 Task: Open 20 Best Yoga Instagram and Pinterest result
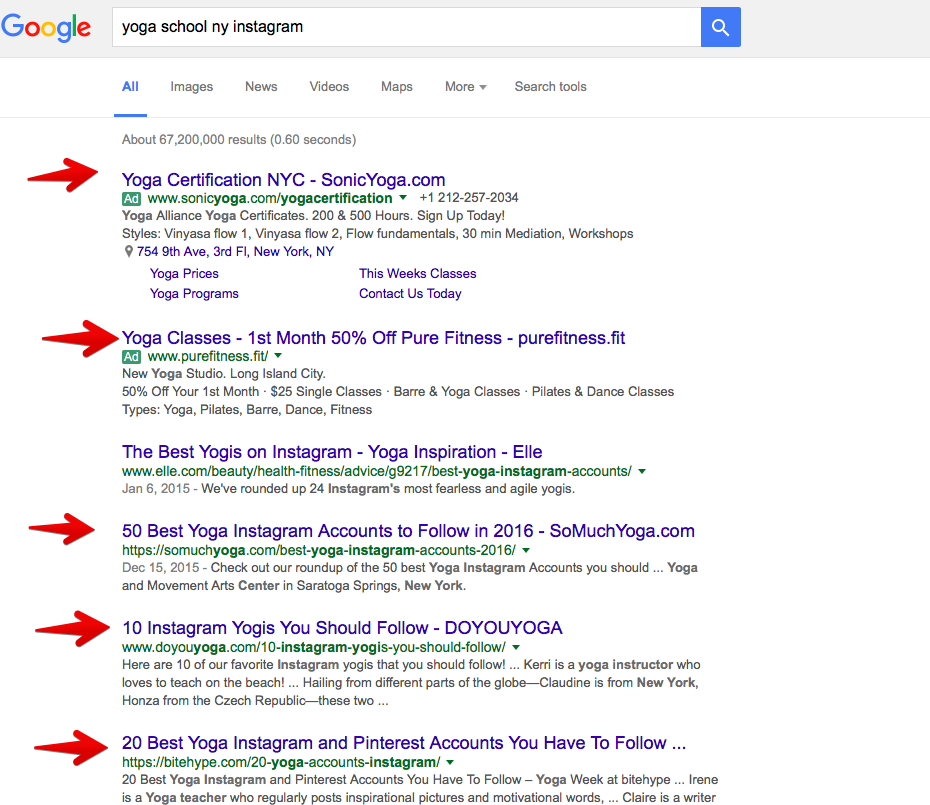(404, 743)
